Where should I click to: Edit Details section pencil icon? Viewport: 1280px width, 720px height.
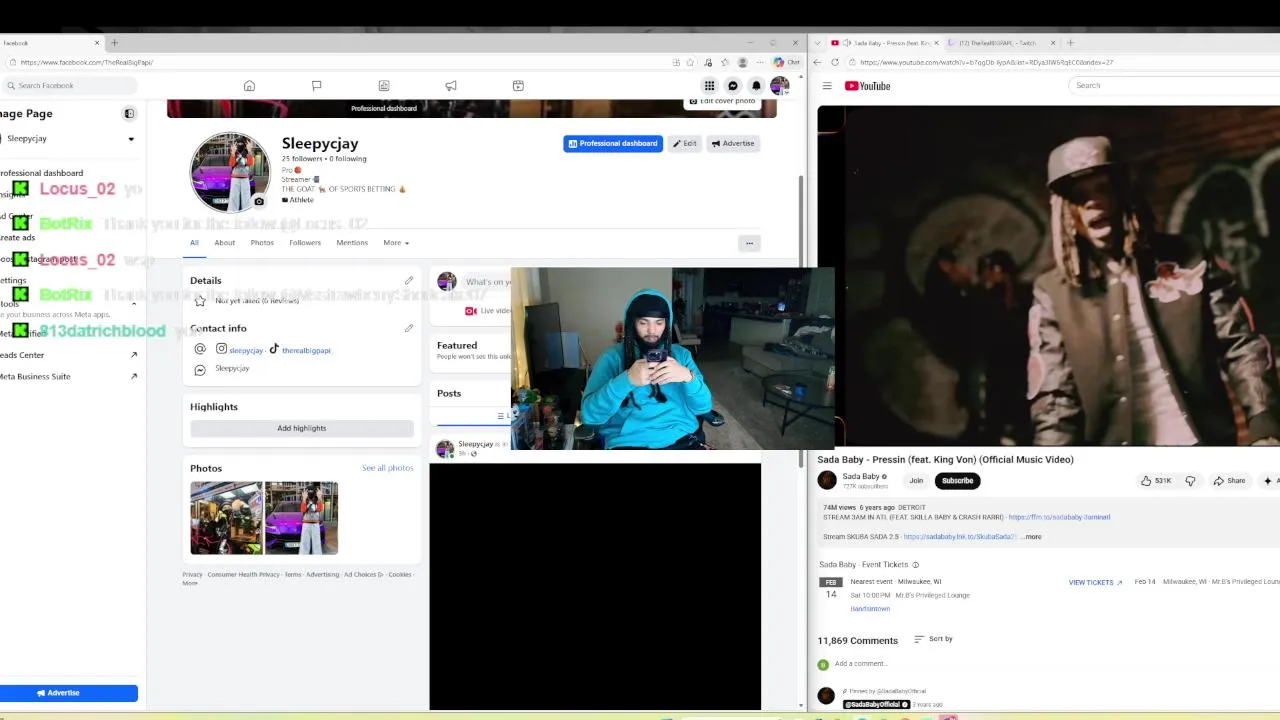(408, 280)
